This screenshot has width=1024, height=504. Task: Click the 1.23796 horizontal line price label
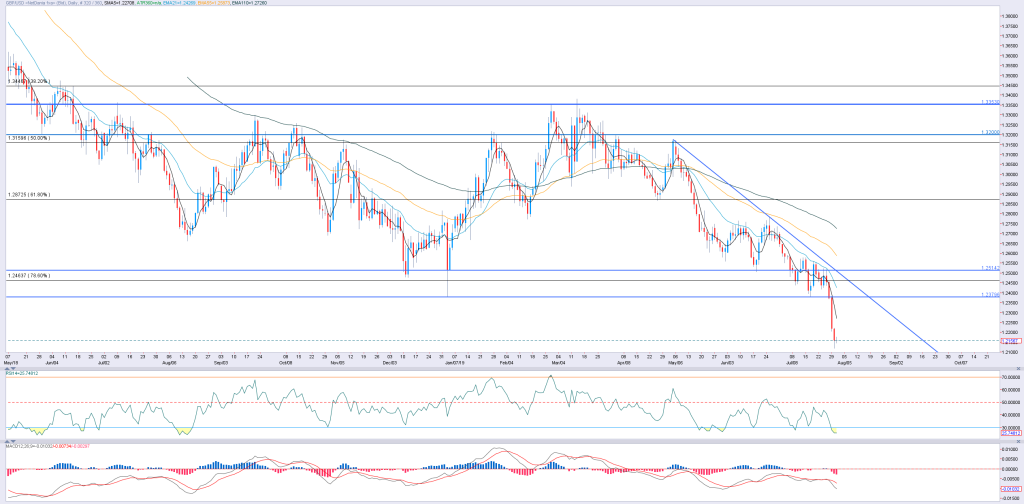[990, 294]
